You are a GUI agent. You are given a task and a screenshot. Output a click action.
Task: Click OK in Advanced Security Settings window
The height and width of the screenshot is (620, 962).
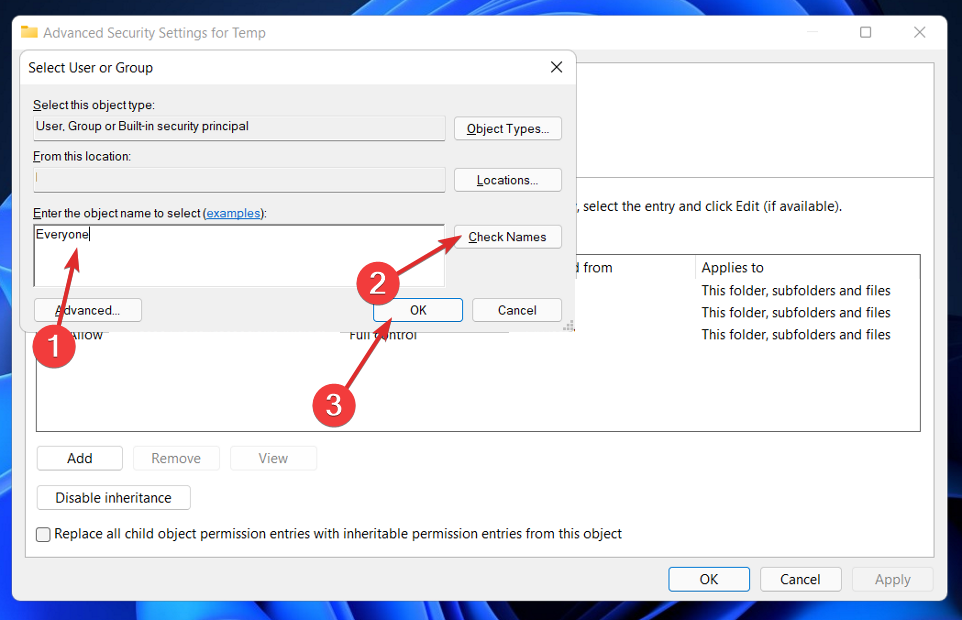(x=709, y=580)
